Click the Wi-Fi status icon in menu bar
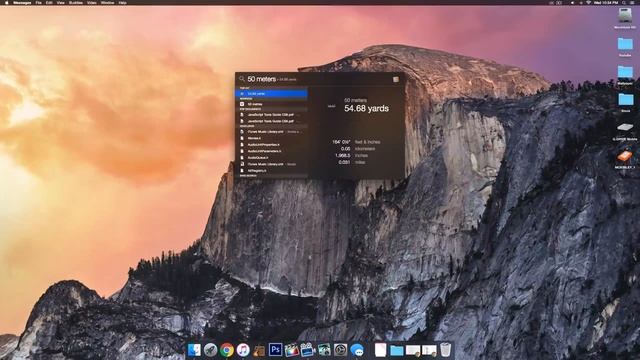The image size is (640, 360). click(588, 2)
